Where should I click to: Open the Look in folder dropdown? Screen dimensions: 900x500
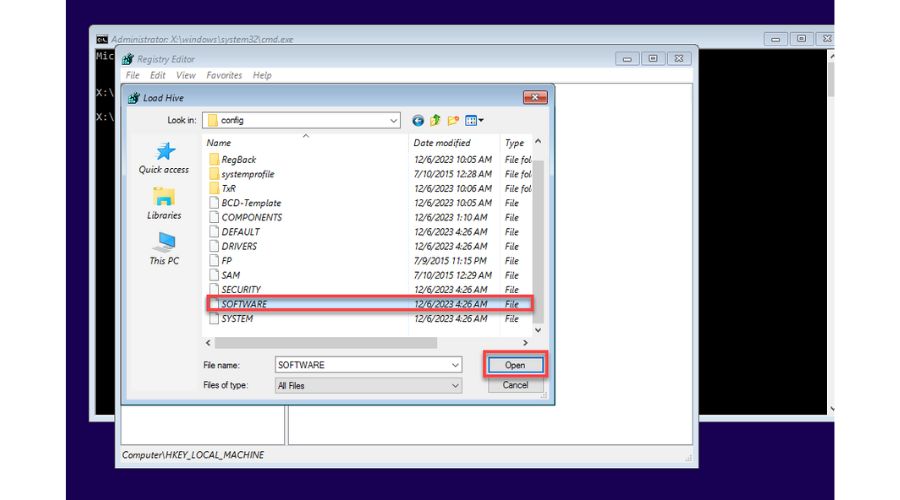[393, 121]
